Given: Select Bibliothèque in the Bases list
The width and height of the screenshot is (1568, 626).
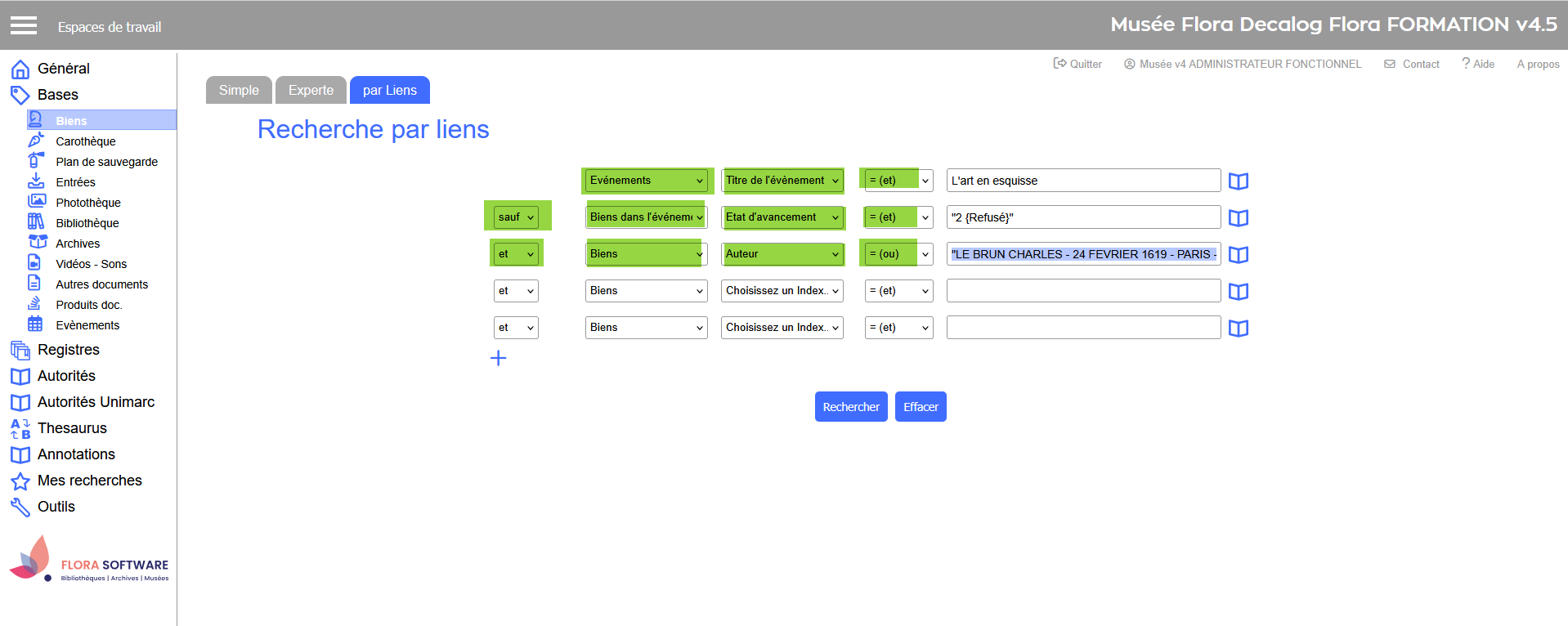Looking at the screenshot, I should [x=87, y=223].
